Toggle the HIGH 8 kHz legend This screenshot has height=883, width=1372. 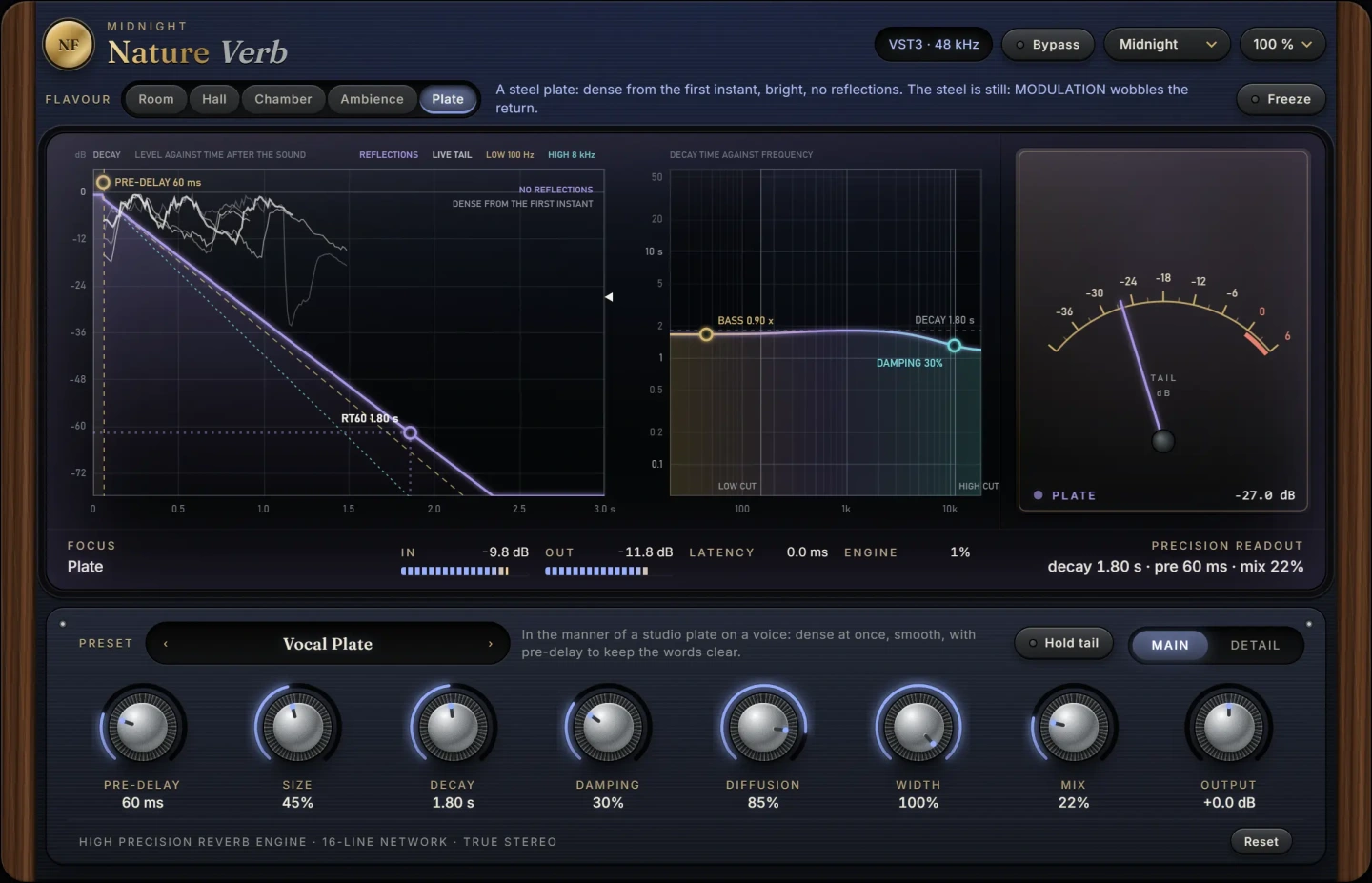tap(572, 155)
